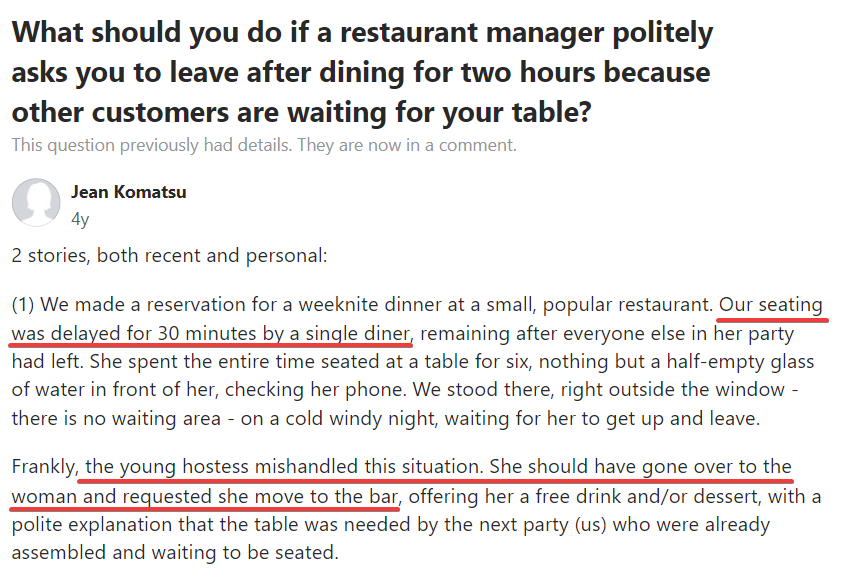Click the "2 stories, both recent and personal" line
The image size is (843, 578).
pyautogui.click(x=169, y=255)
